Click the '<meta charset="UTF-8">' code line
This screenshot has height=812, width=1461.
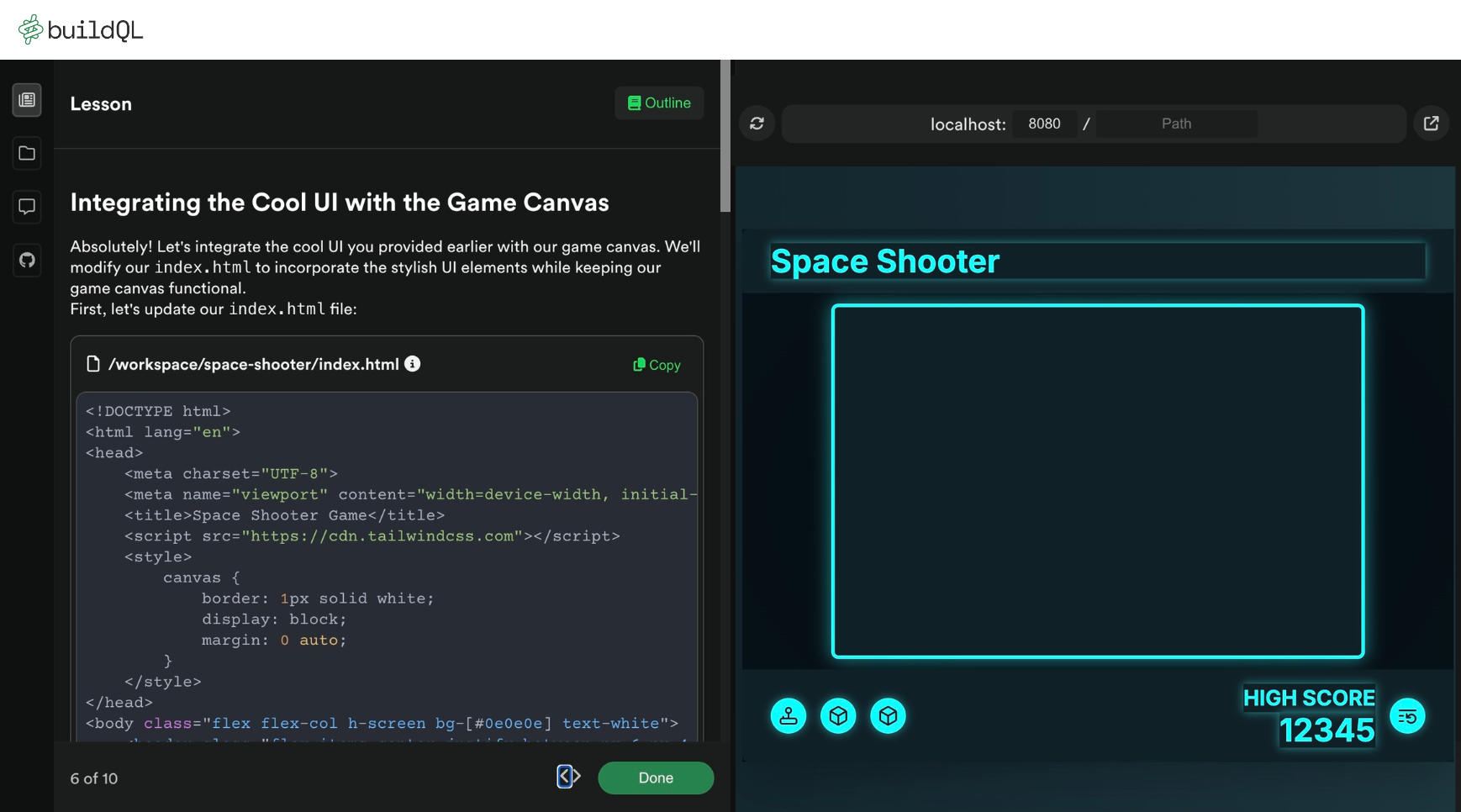230,474
